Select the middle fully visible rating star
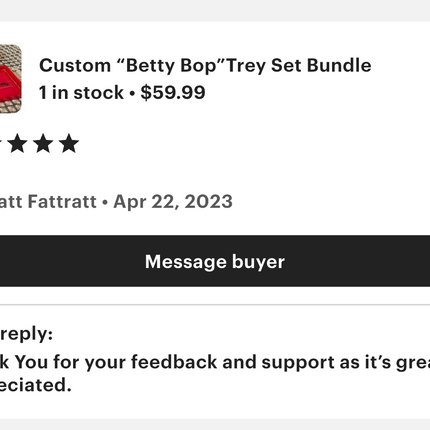The height and width of the screenshot is (430, 430). pos(43,144)
